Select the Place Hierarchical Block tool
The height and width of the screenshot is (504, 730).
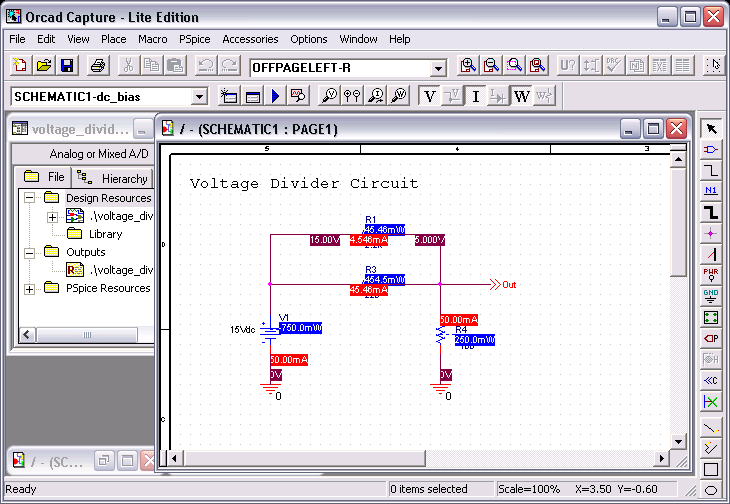coord(711,317)
